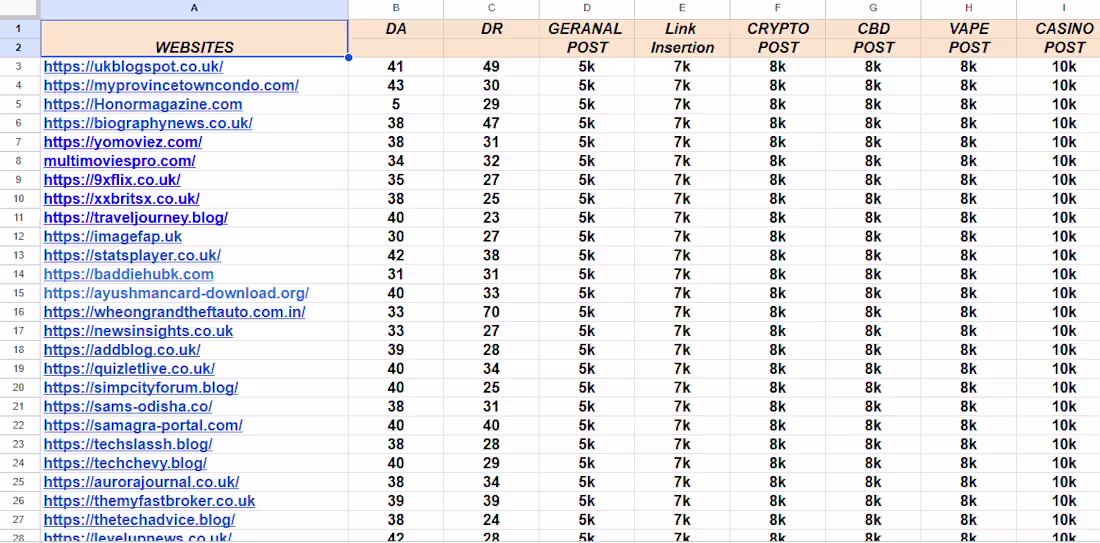Select the CASINO POST header cell
Viewport: 1100px width, 543px height.
tap(1059, 39)
